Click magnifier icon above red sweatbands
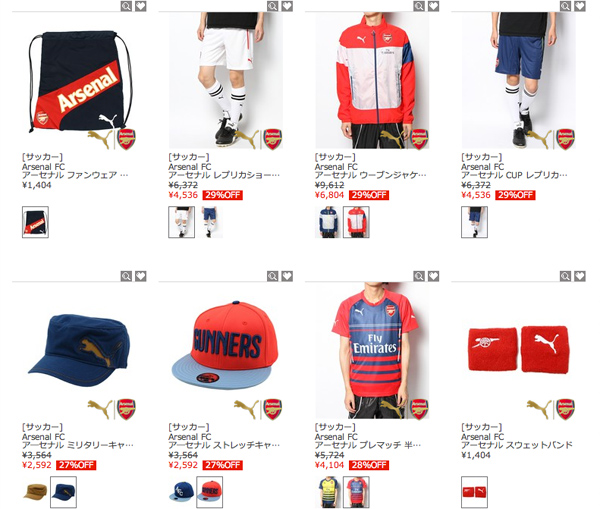Image resolution: width=600 pixels, height=509 pixels. pos(566,276)
